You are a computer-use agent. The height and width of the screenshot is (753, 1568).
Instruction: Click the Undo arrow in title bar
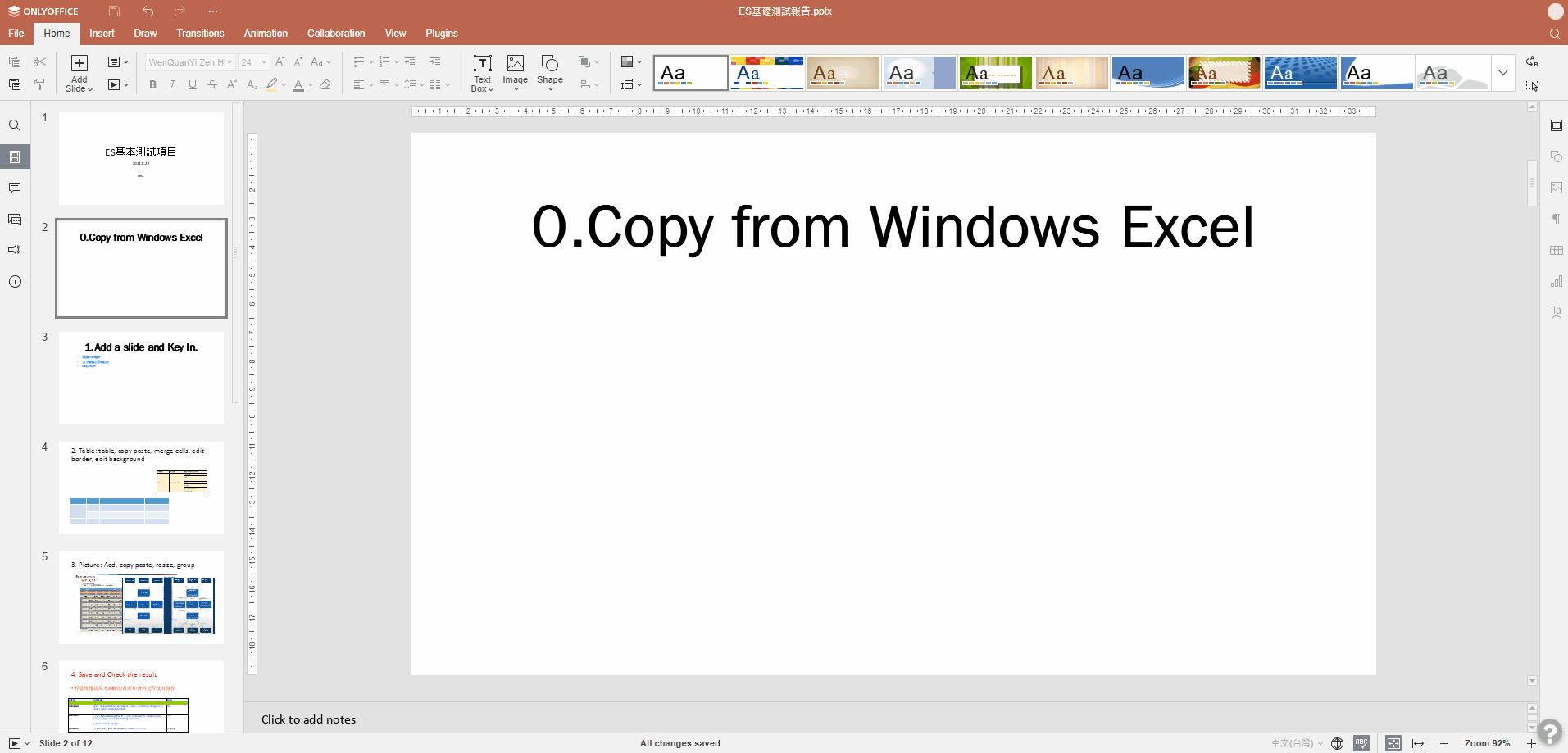[148, 11]
